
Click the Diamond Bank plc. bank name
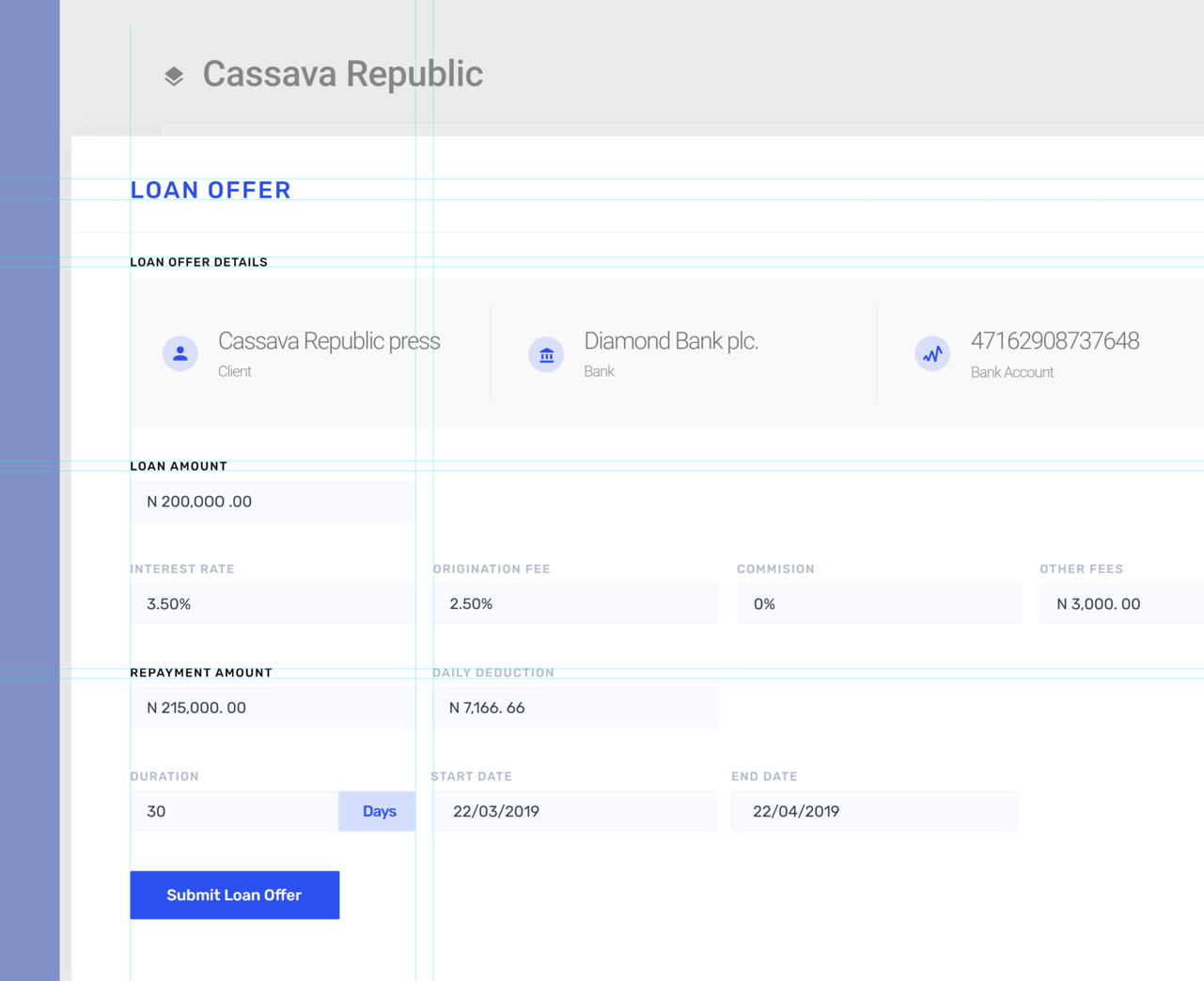(x=671, y=341)
